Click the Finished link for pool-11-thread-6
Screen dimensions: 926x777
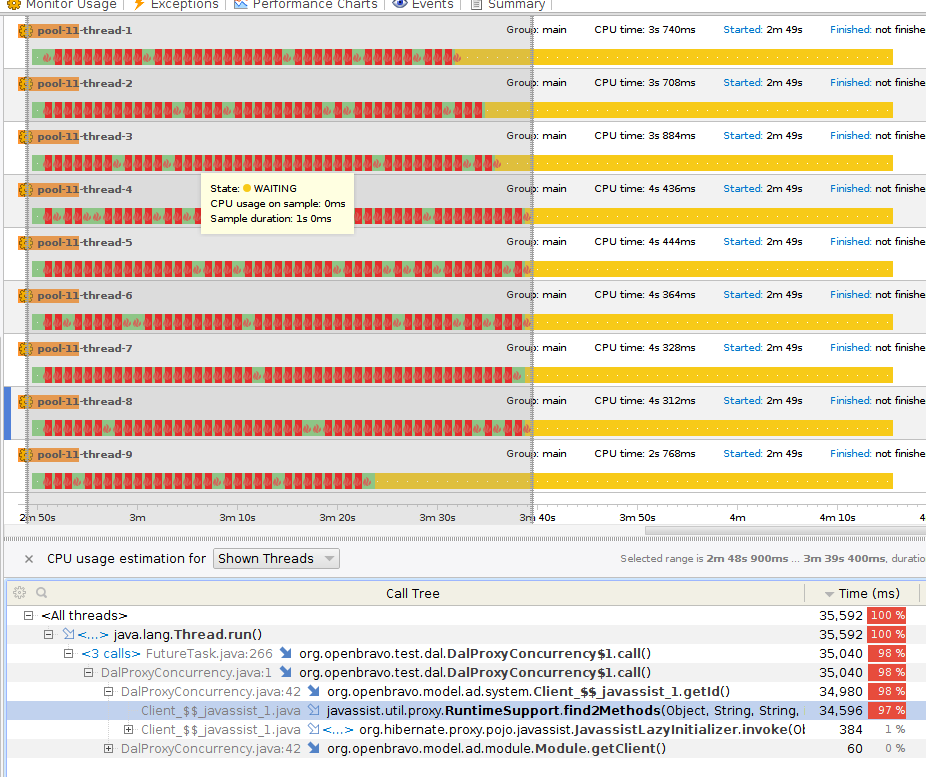click(x=850, y=295)
